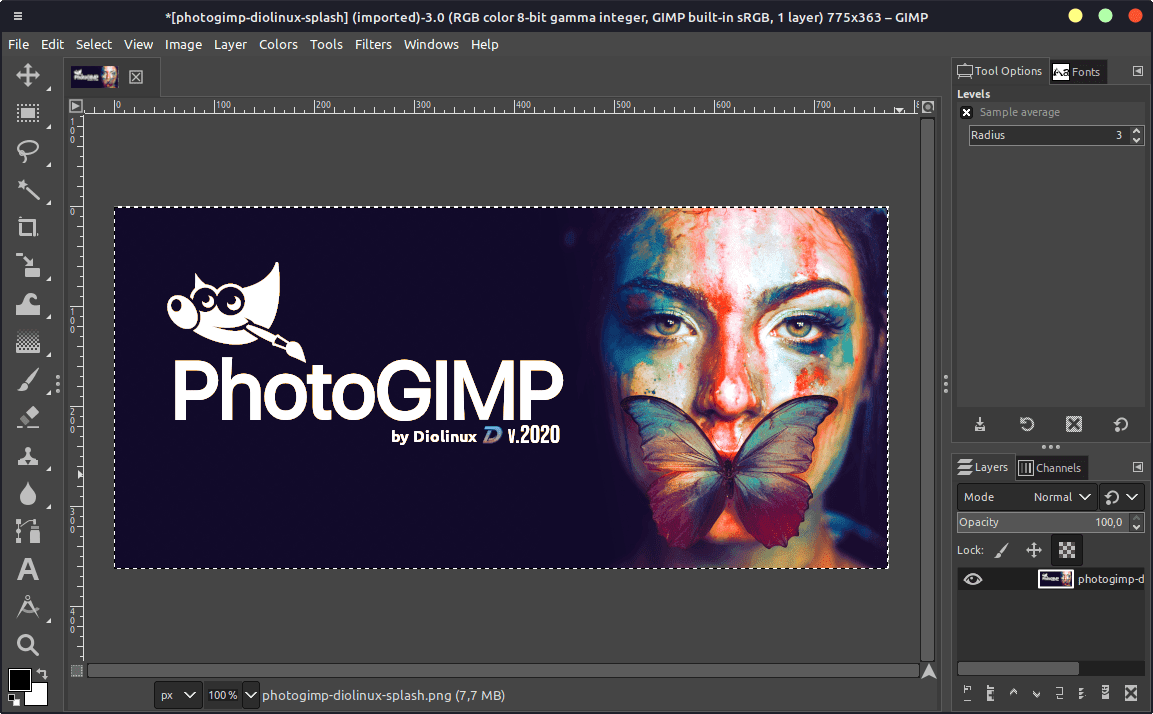The image size is (1153, 714).
Task: Toggle lock alpha channel checkerboard
Action: (x=1067, y=550)
